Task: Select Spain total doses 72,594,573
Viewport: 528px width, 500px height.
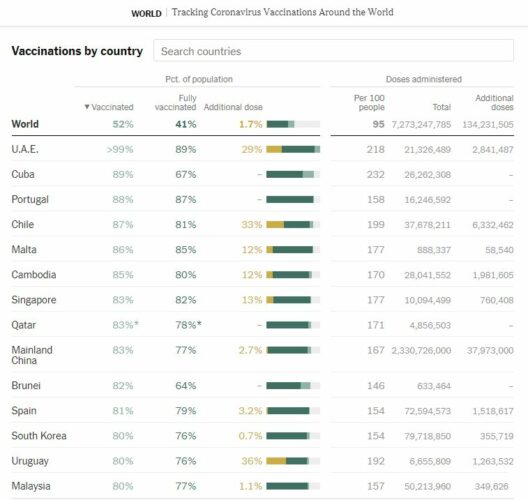Action: (x=428, y=411)
